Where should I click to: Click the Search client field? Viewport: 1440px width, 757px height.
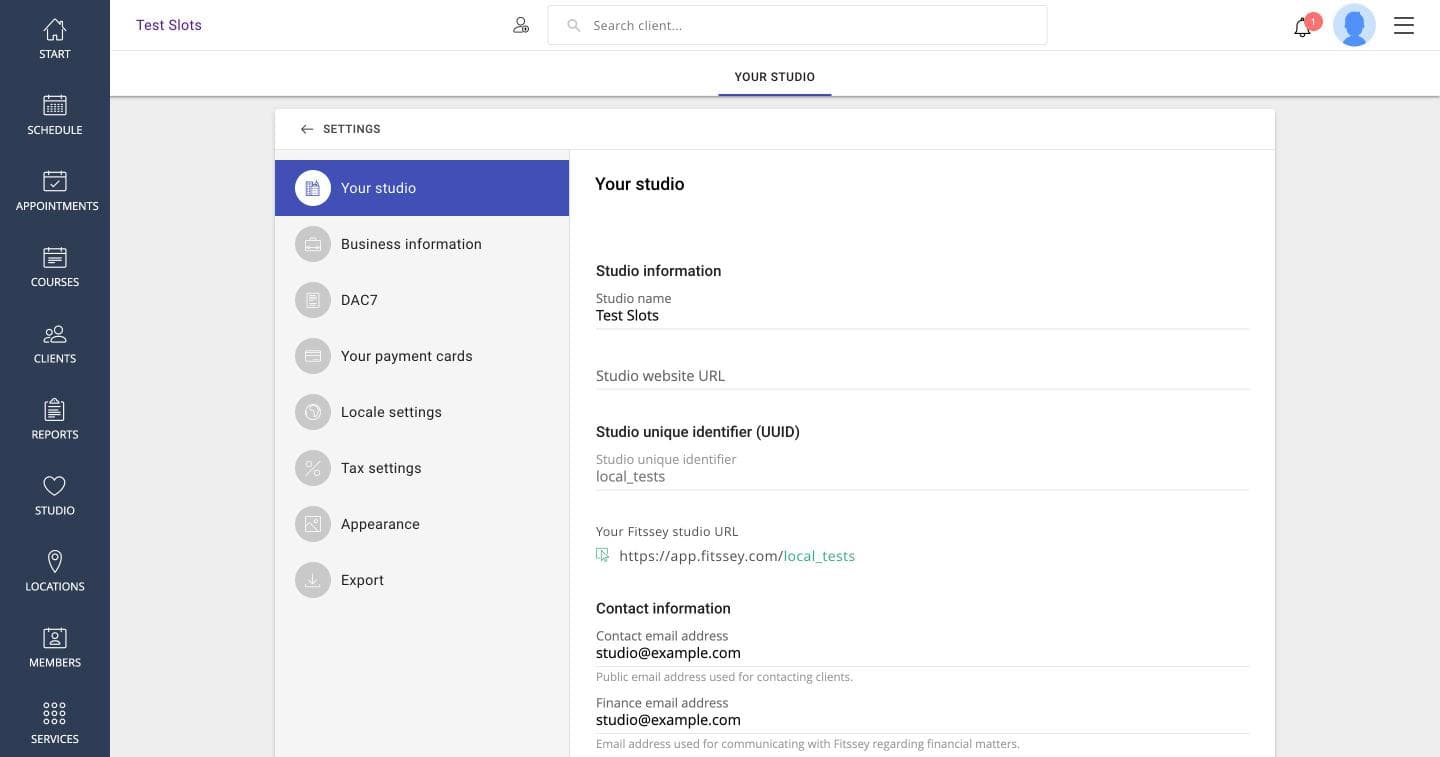(797, 25)
